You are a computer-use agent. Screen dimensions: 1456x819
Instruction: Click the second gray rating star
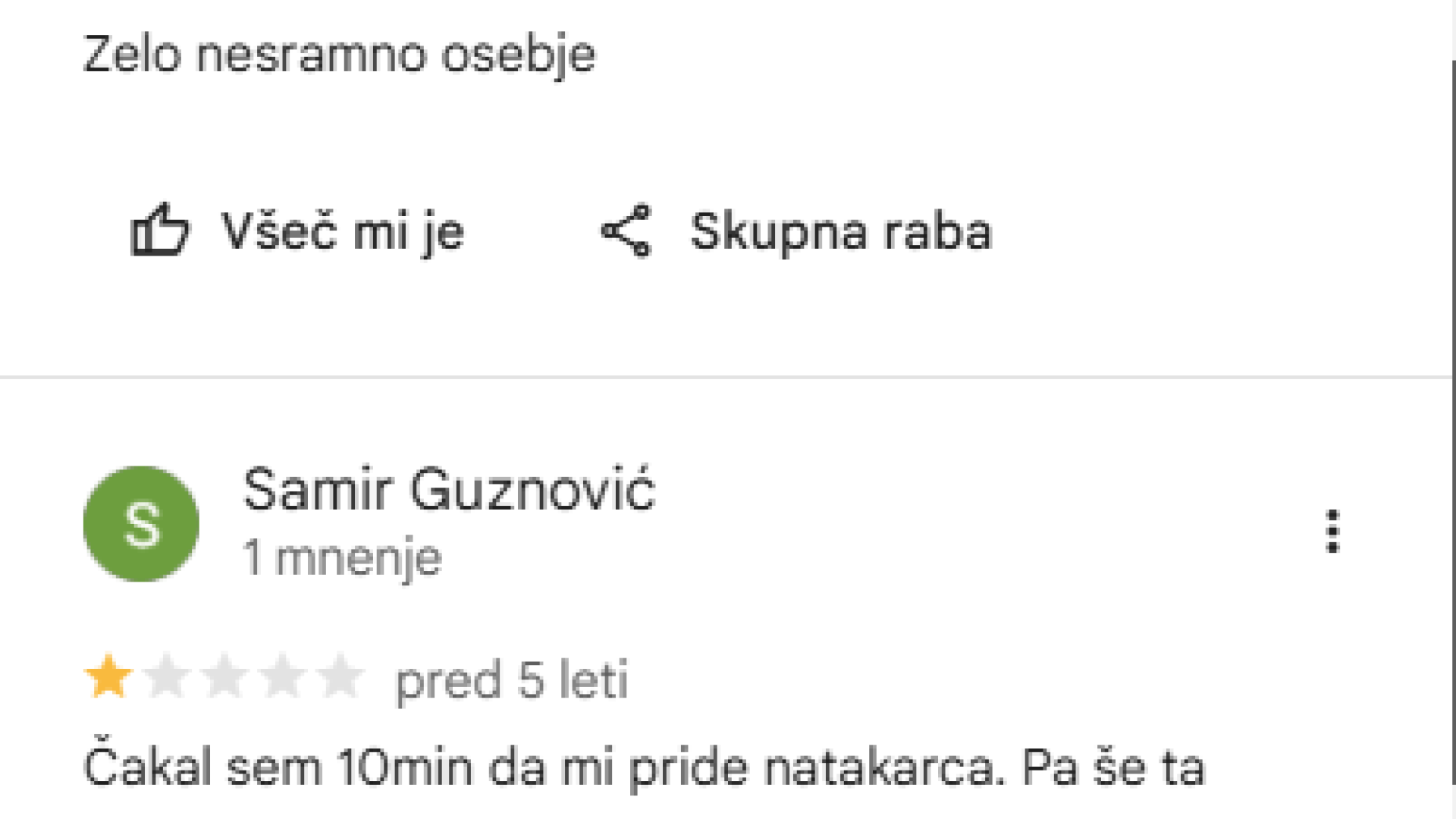tap(166, 676)
